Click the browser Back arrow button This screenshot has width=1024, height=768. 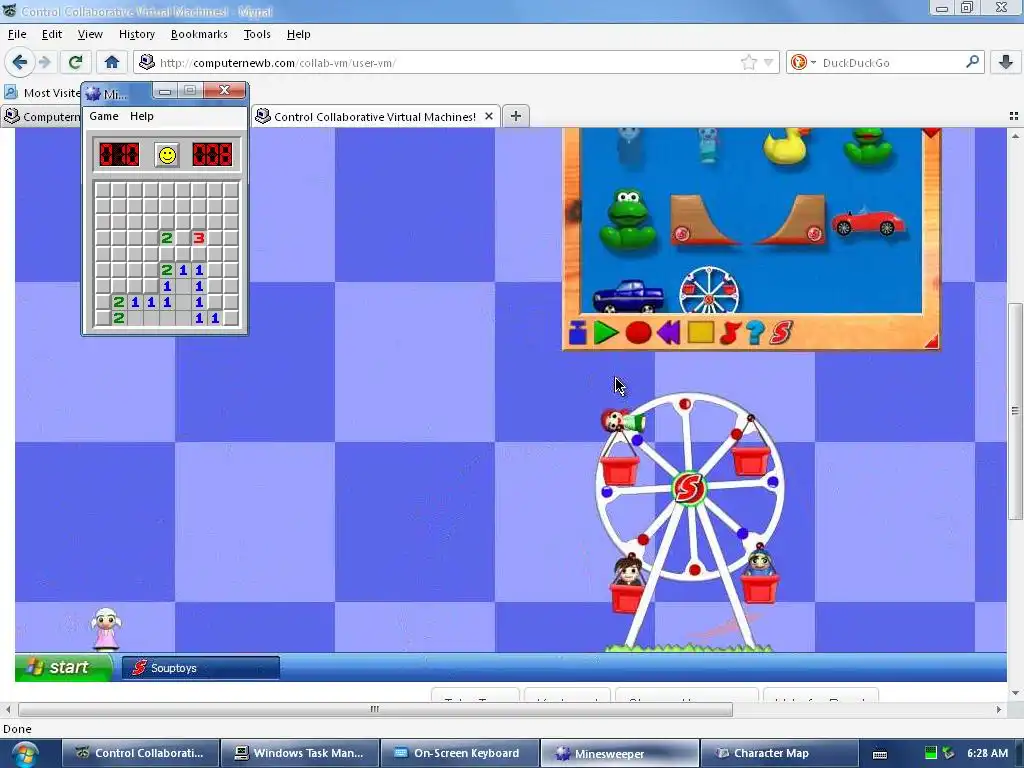20,62
